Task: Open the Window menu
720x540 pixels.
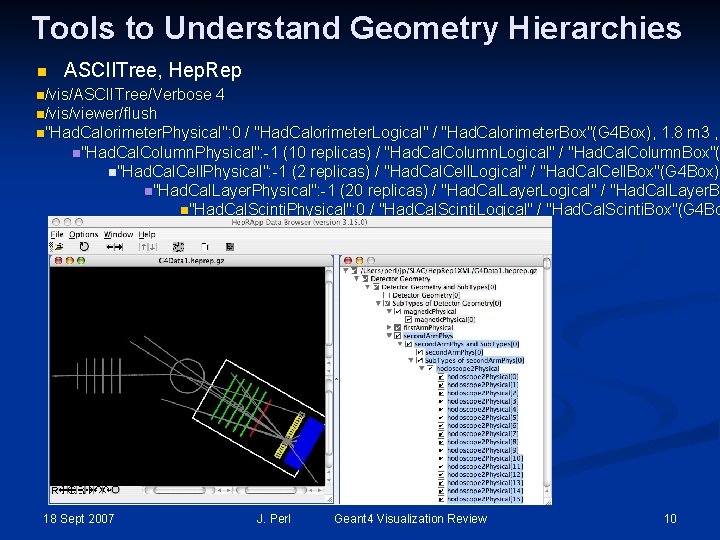Action: point(118,235)
